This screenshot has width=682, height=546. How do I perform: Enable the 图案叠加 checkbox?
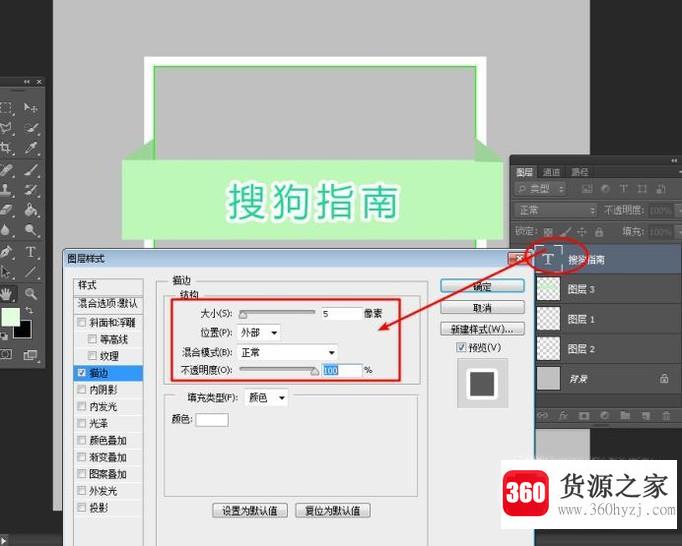(x=81, y=473)
